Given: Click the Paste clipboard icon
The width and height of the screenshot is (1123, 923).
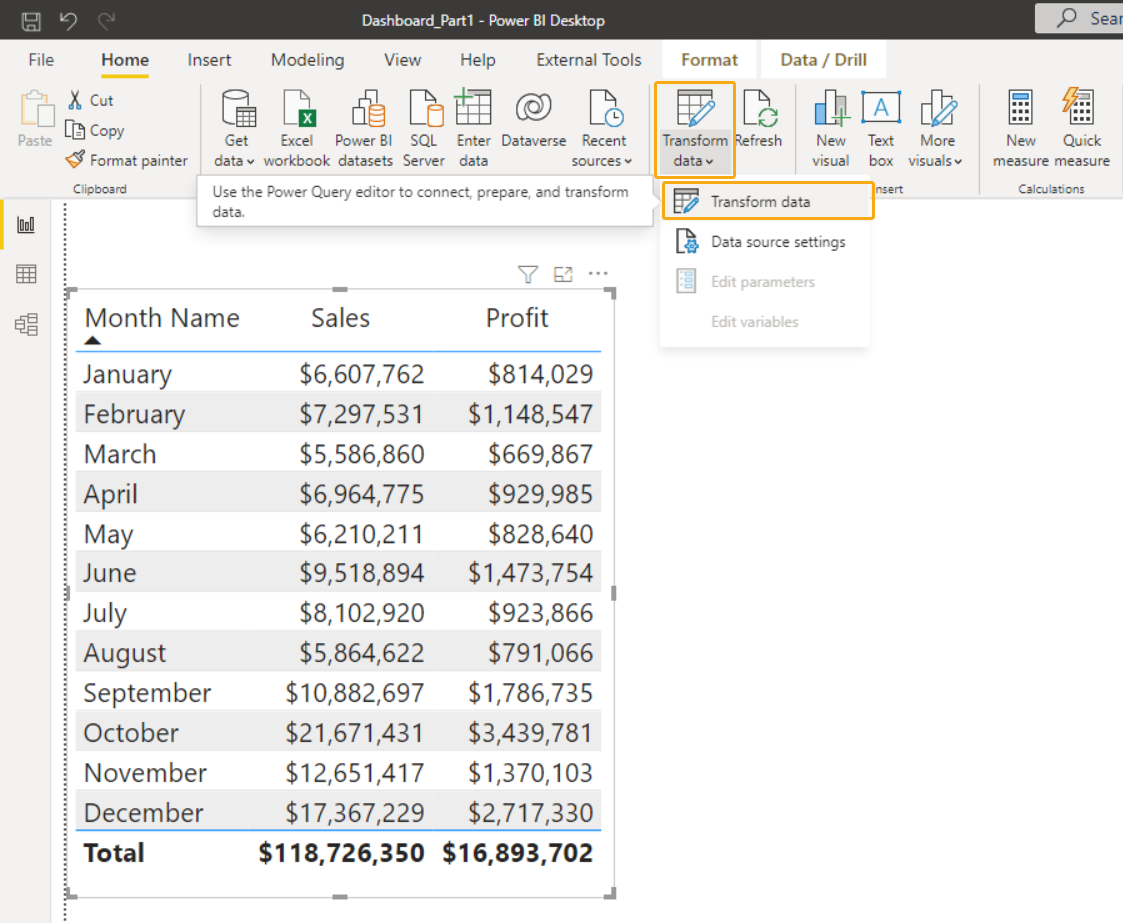Looking at the screenshot, I should pyautogui.click(x=36, y=109).
